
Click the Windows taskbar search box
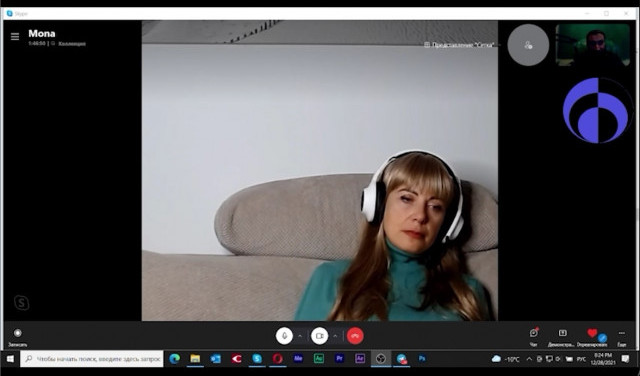pyautogui.click(x=92, y=359)
